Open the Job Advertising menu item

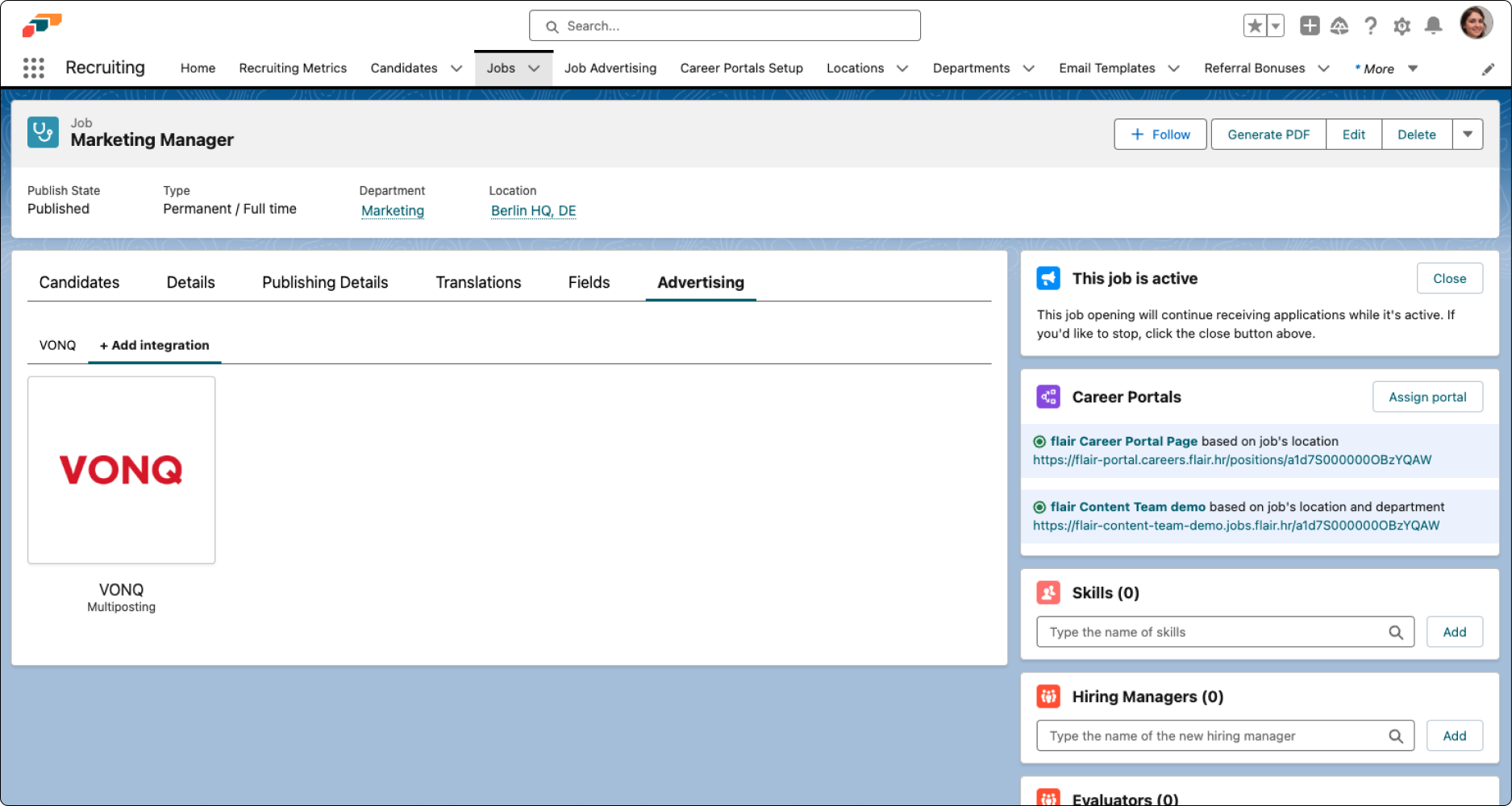pyautogui.click(x=610, y=69)
